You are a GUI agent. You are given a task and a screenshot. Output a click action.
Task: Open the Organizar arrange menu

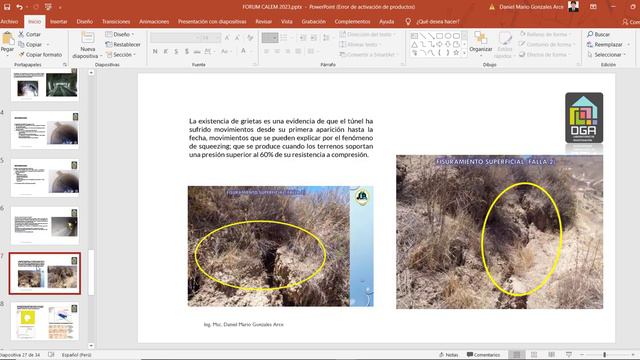[x=480, y=44]
